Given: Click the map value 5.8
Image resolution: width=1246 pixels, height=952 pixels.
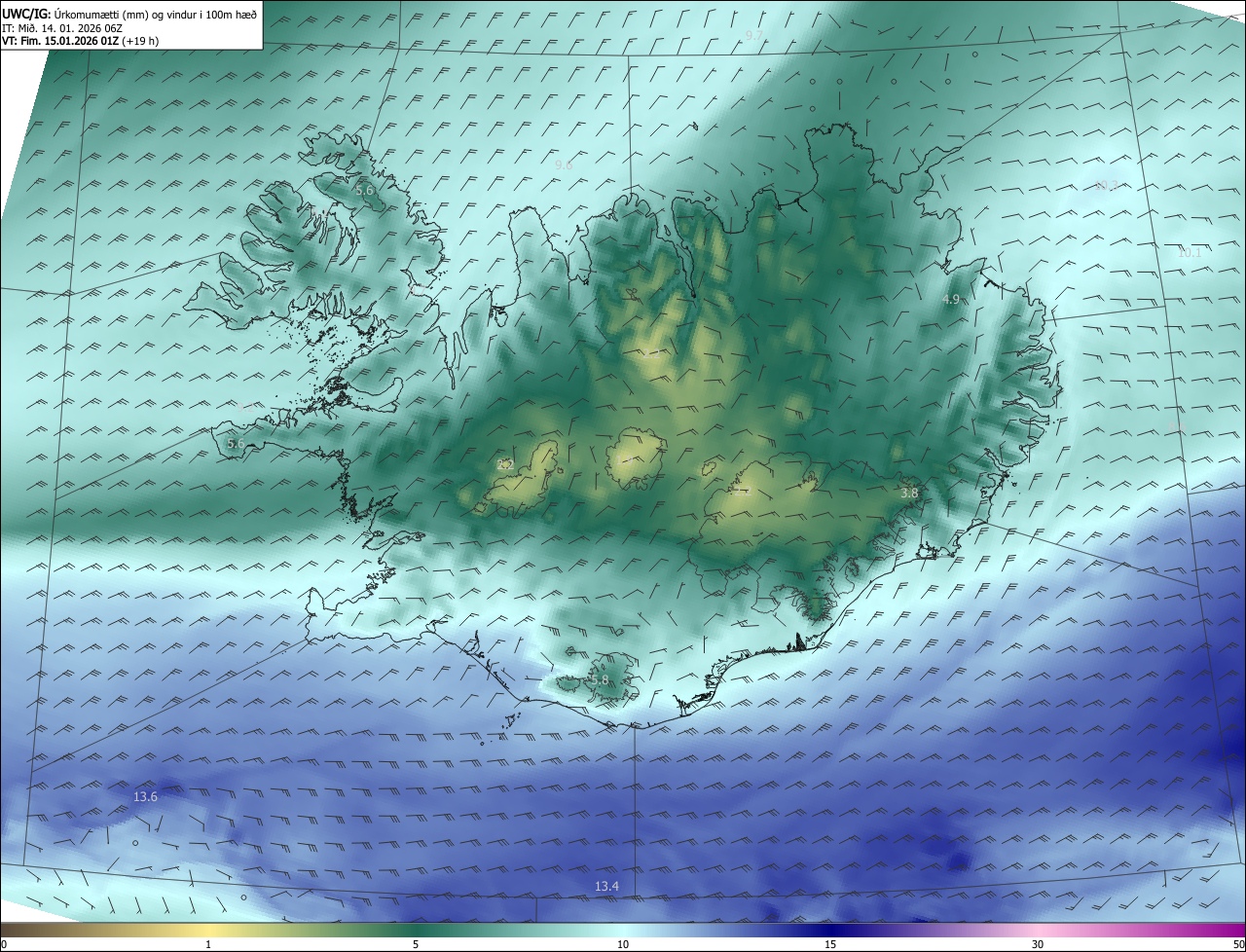Looking at the screenshot, I should [x=599, y=680].
